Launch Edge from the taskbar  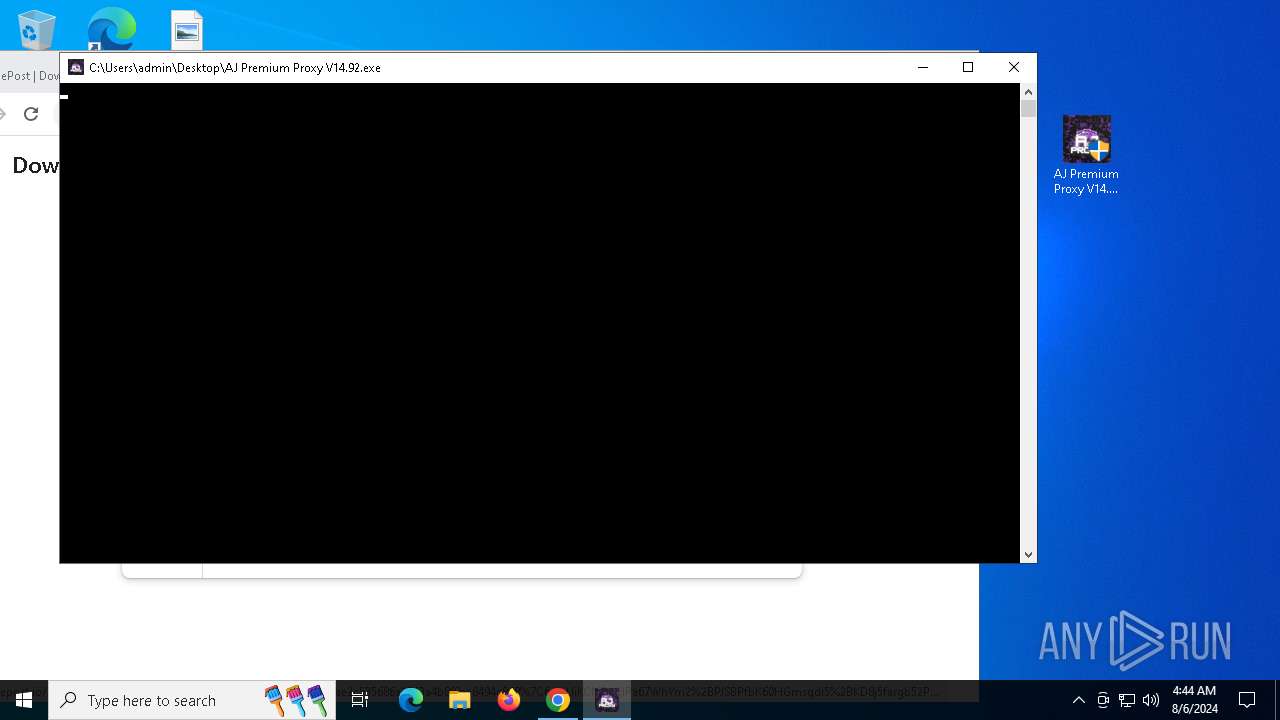411,700
